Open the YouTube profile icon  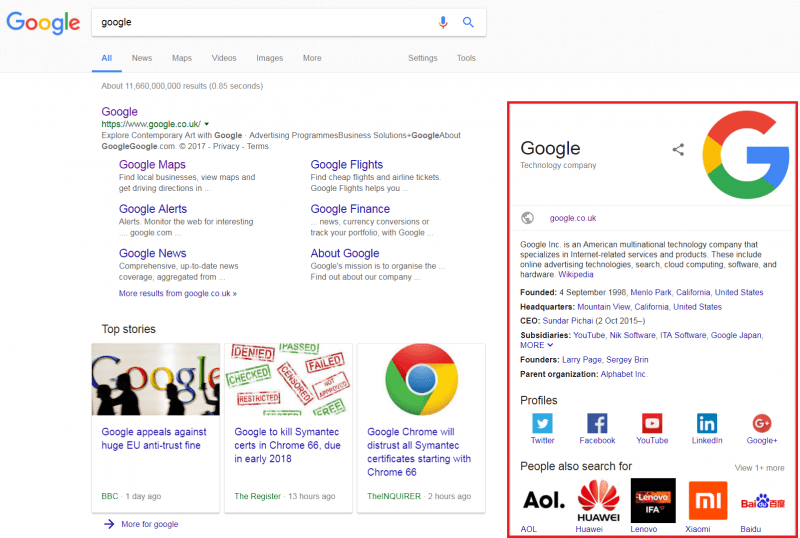[x=652, y=423]
